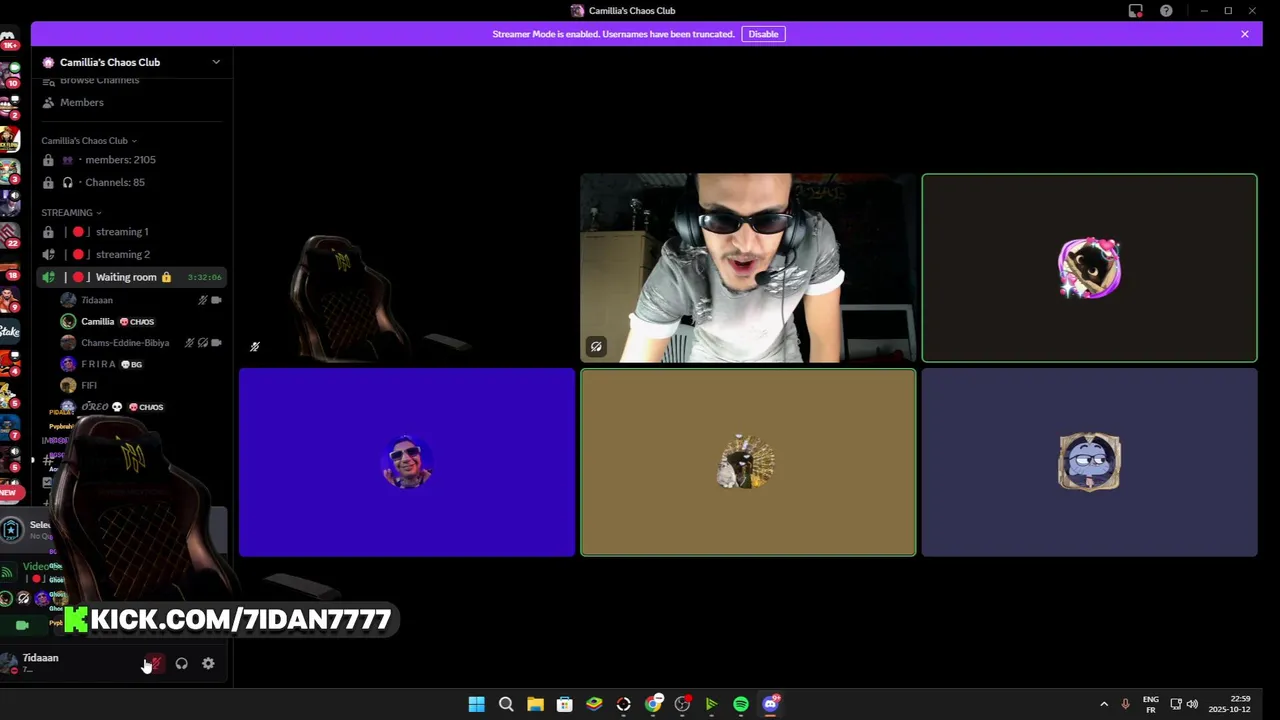Open Windows taskbar Search

pos(506,704)
